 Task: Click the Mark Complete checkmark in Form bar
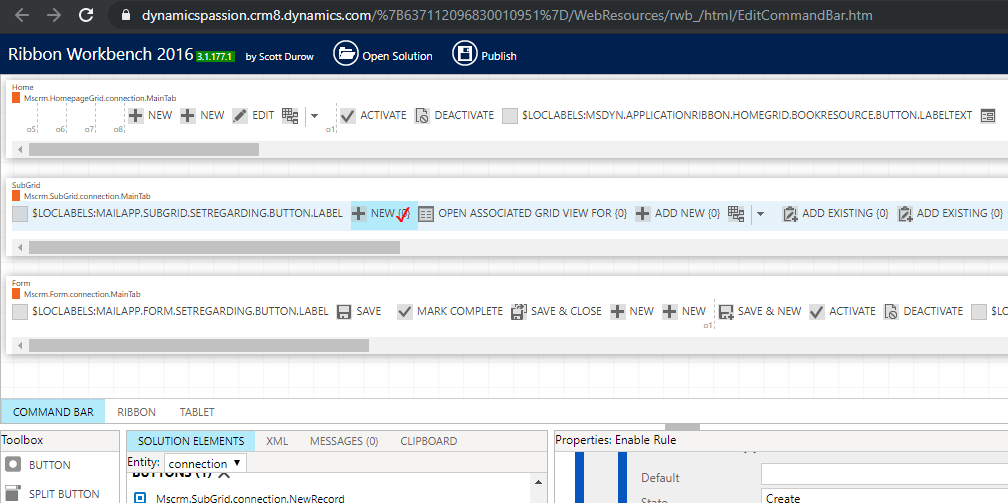click(405, 312)
